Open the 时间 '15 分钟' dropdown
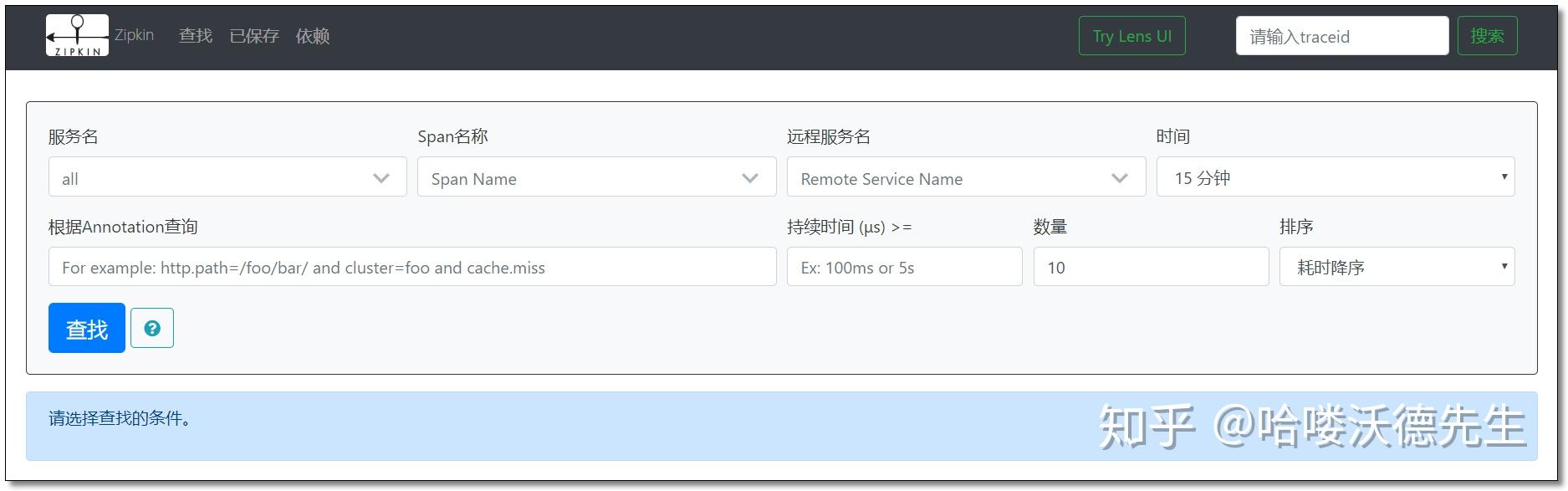1568x491 pixels. [x=1335, y=177]
